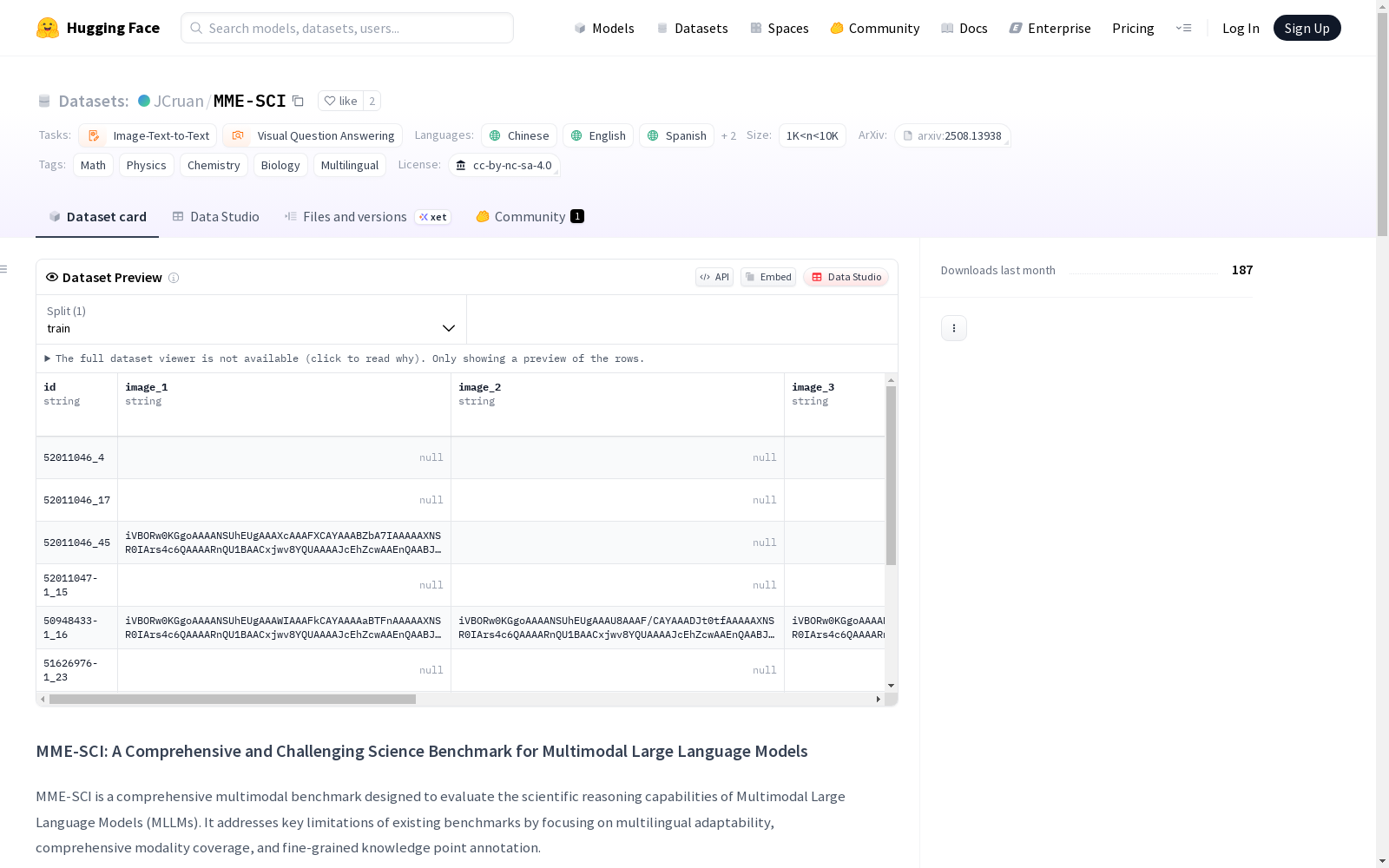Click the row id 52011046_17 cell
The height and width of the screenshot is (868, 1389).
(x=76, y=500)
